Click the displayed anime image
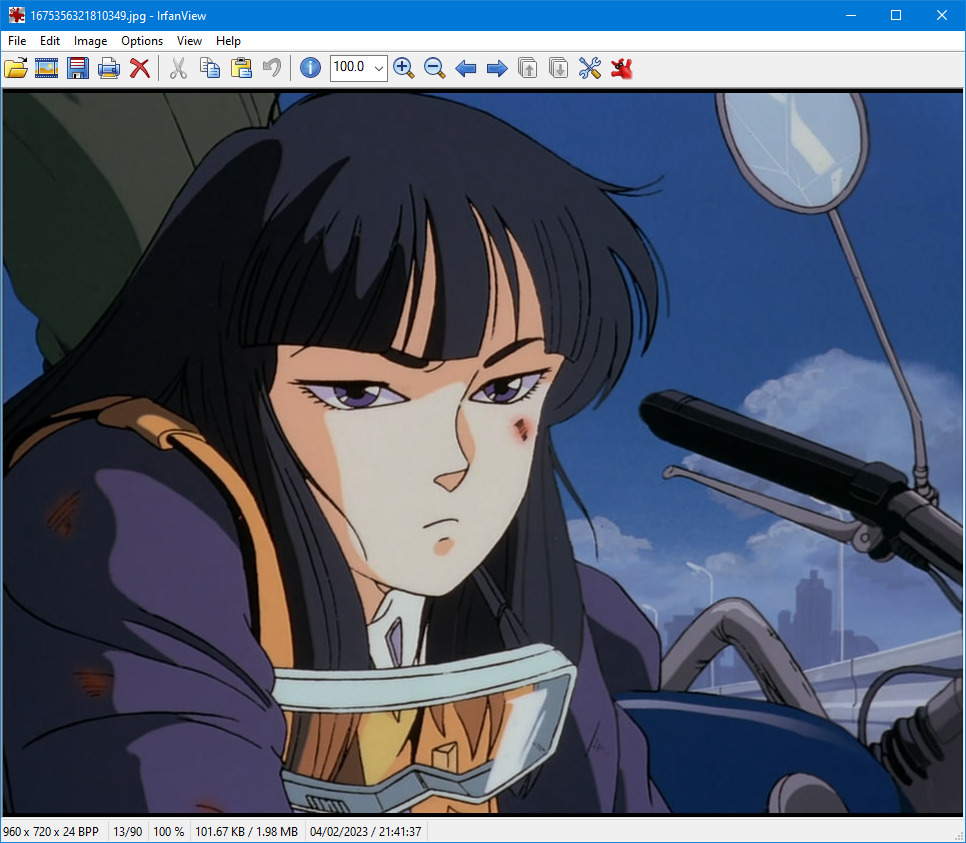Viewport: 966px width, 843px height. pos(483,453)
